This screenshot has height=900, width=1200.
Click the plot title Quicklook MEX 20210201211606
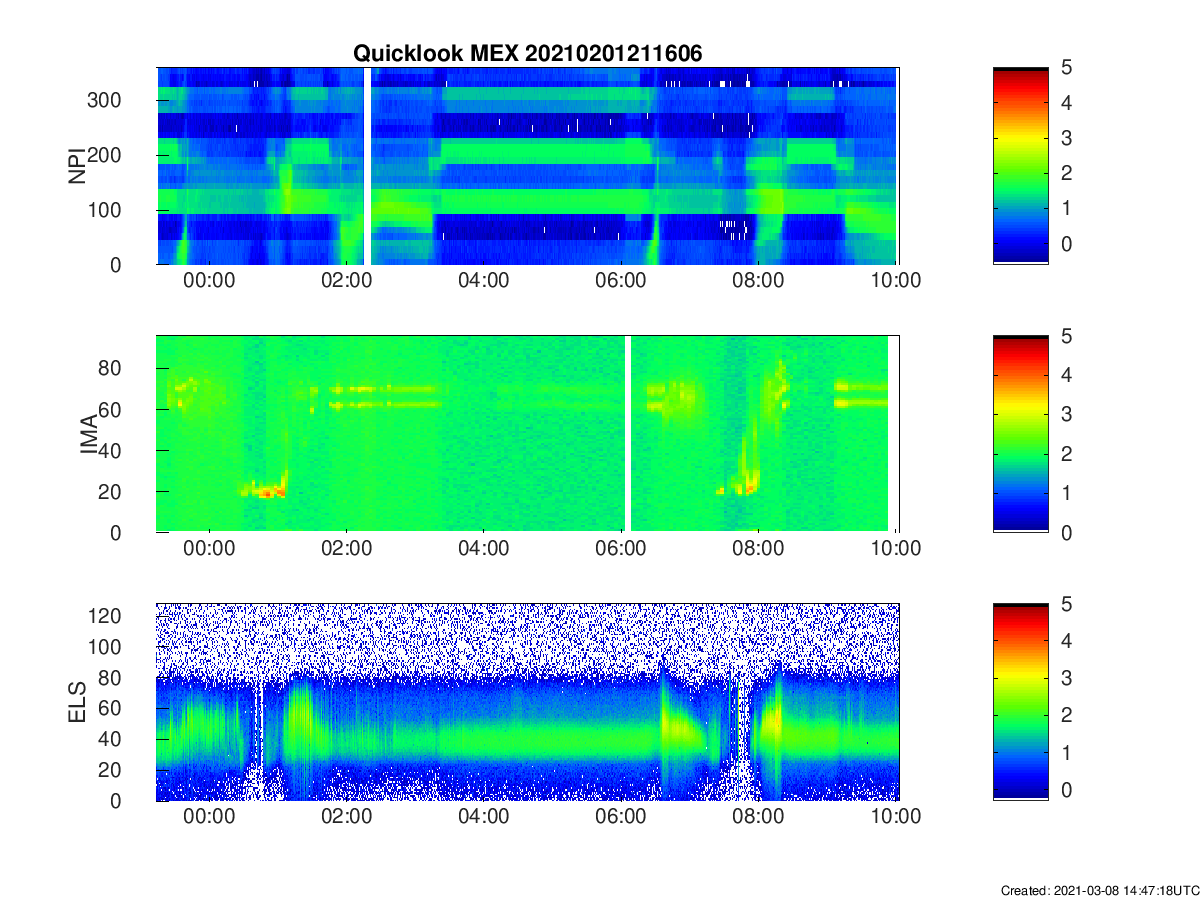coord(528,54)
